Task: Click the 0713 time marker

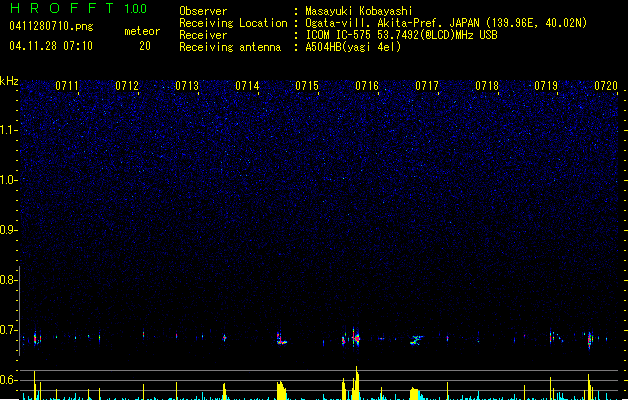Action: [x=187, y=86]
